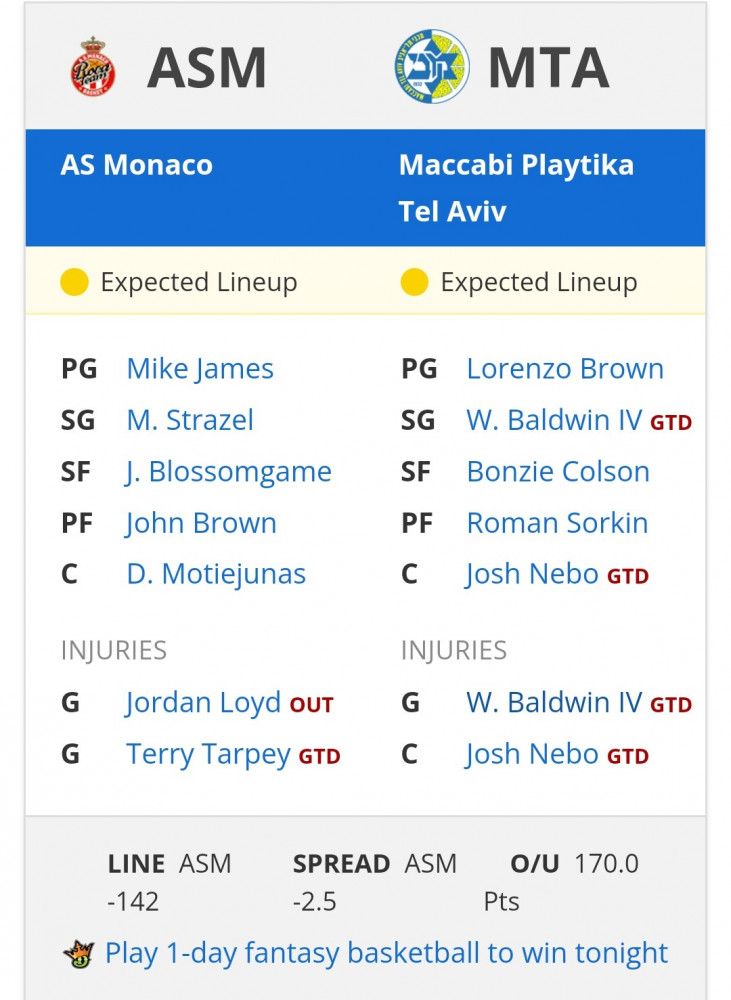Click the yellow AS Monaco lineup status dot
731x1000 pixels.
[74, 282]
